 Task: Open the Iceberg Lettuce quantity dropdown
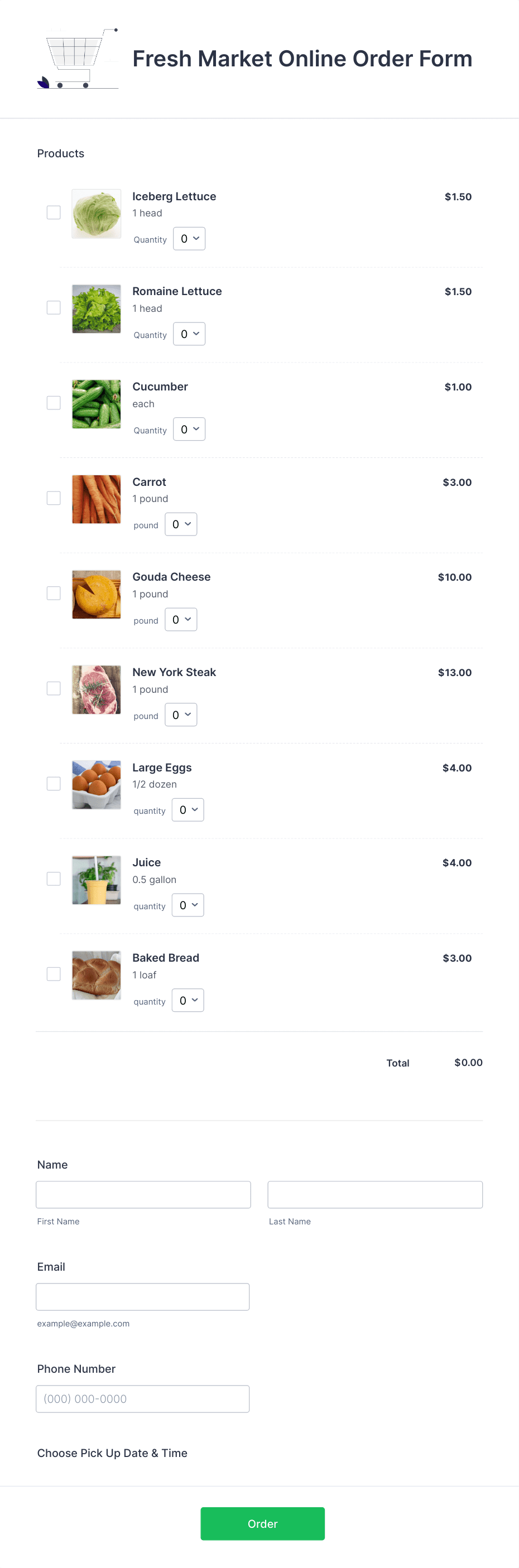tap(189, 239)
